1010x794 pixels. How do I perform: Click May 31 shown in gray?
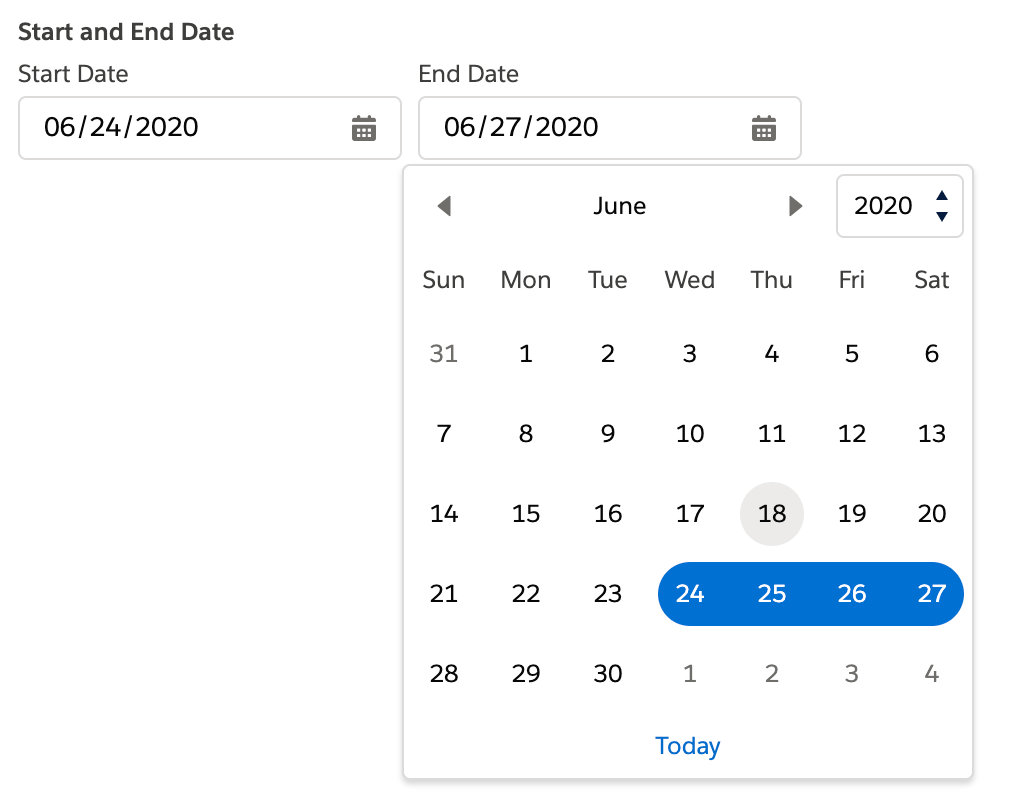coord(444,353)
